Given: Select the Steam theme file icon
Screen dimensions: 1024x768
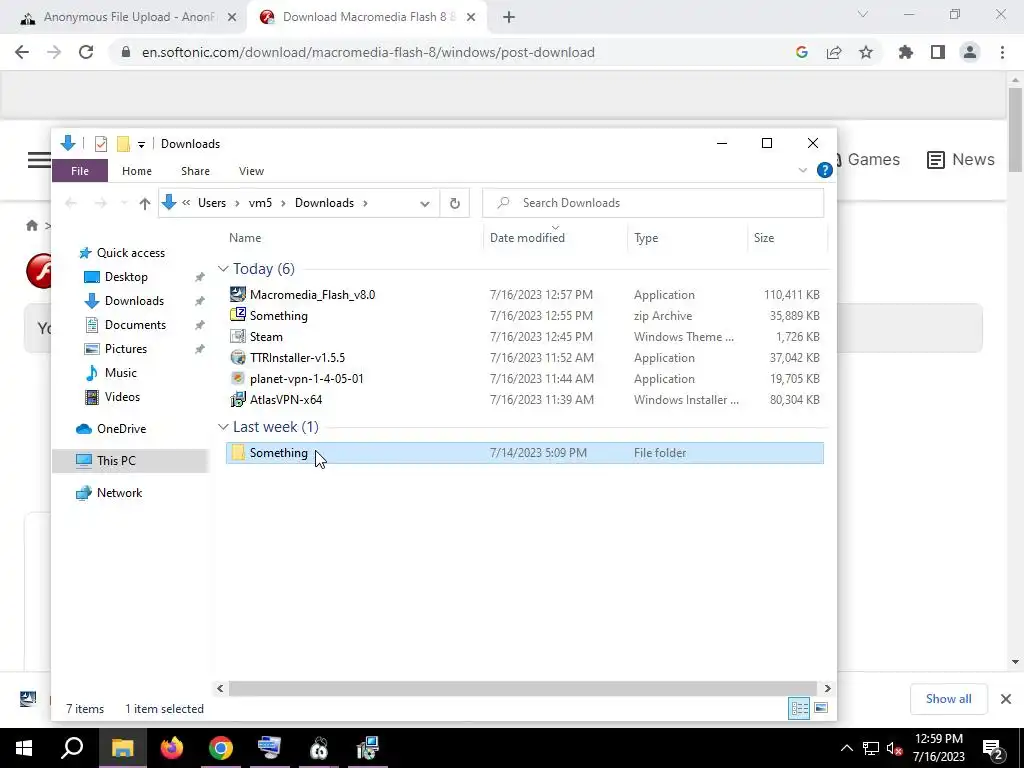Looking at the screenshot, I should click(238, 336).
